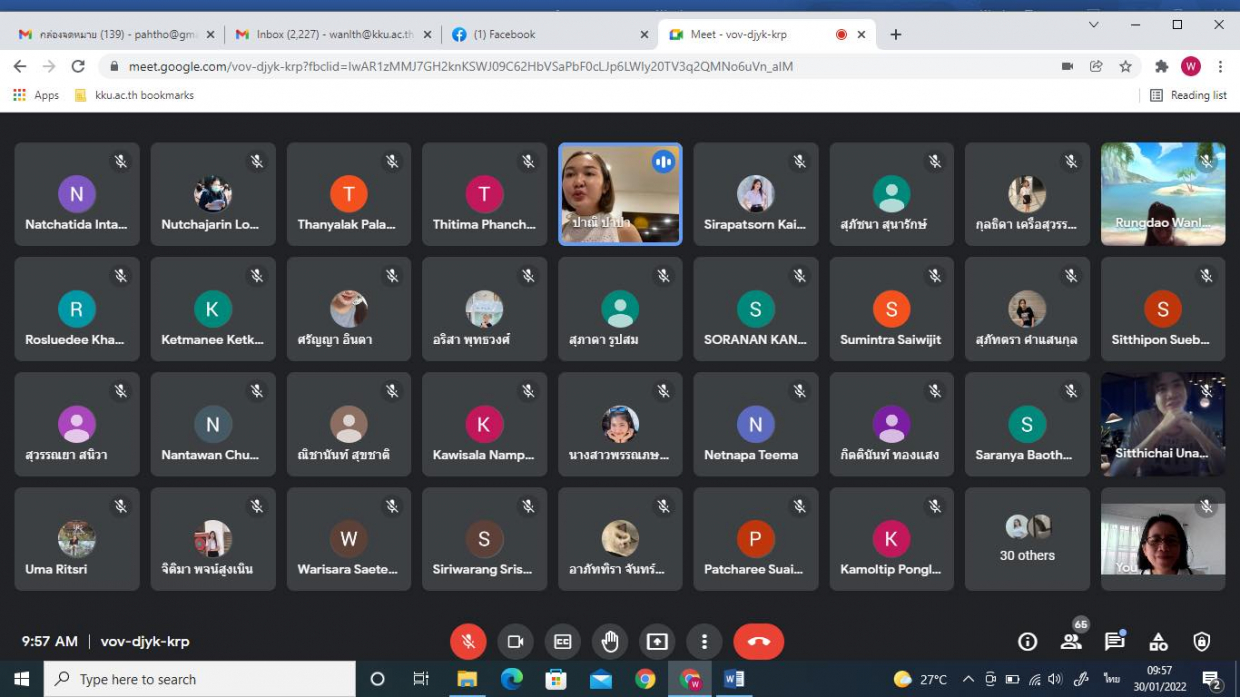
Task: Open meeting details info icon
Action: (x=1027, y=642)
